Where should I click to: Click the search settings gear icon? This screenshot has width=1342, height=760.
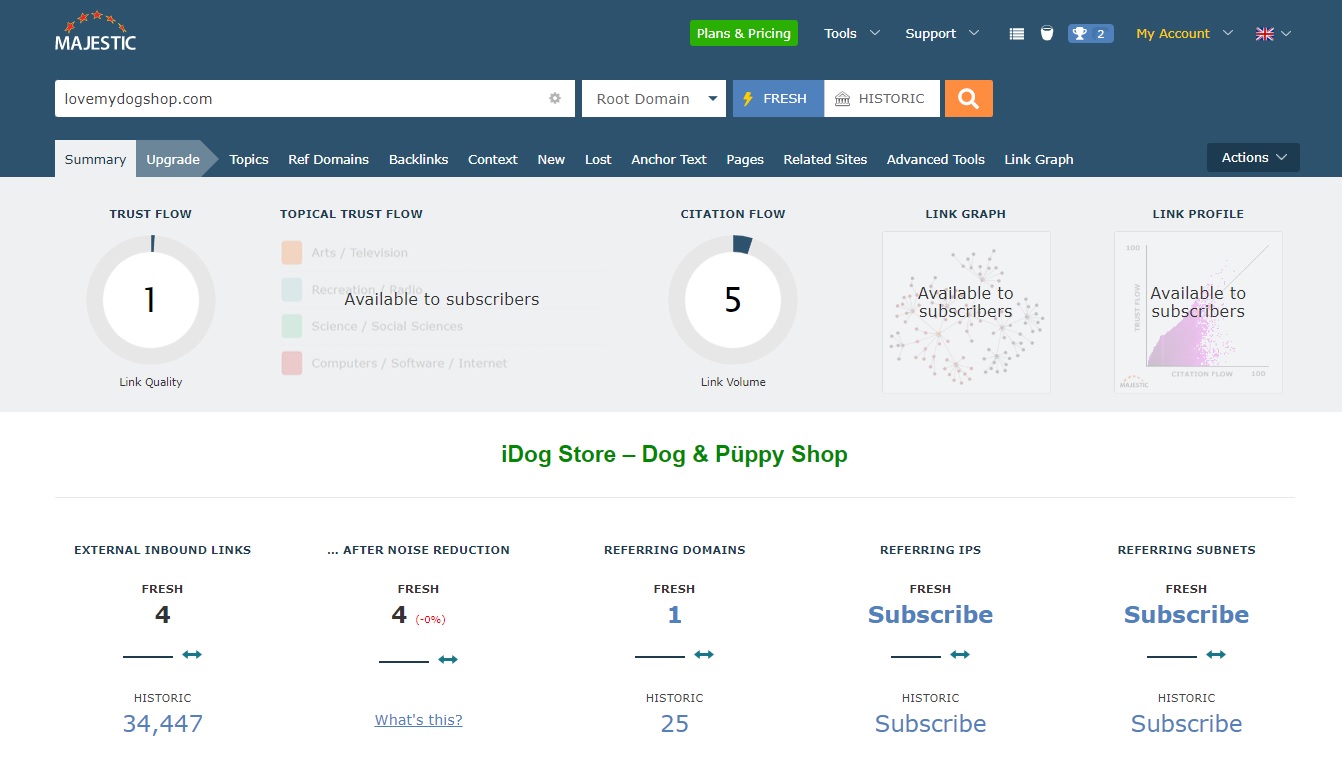click(x=555, y=99)
